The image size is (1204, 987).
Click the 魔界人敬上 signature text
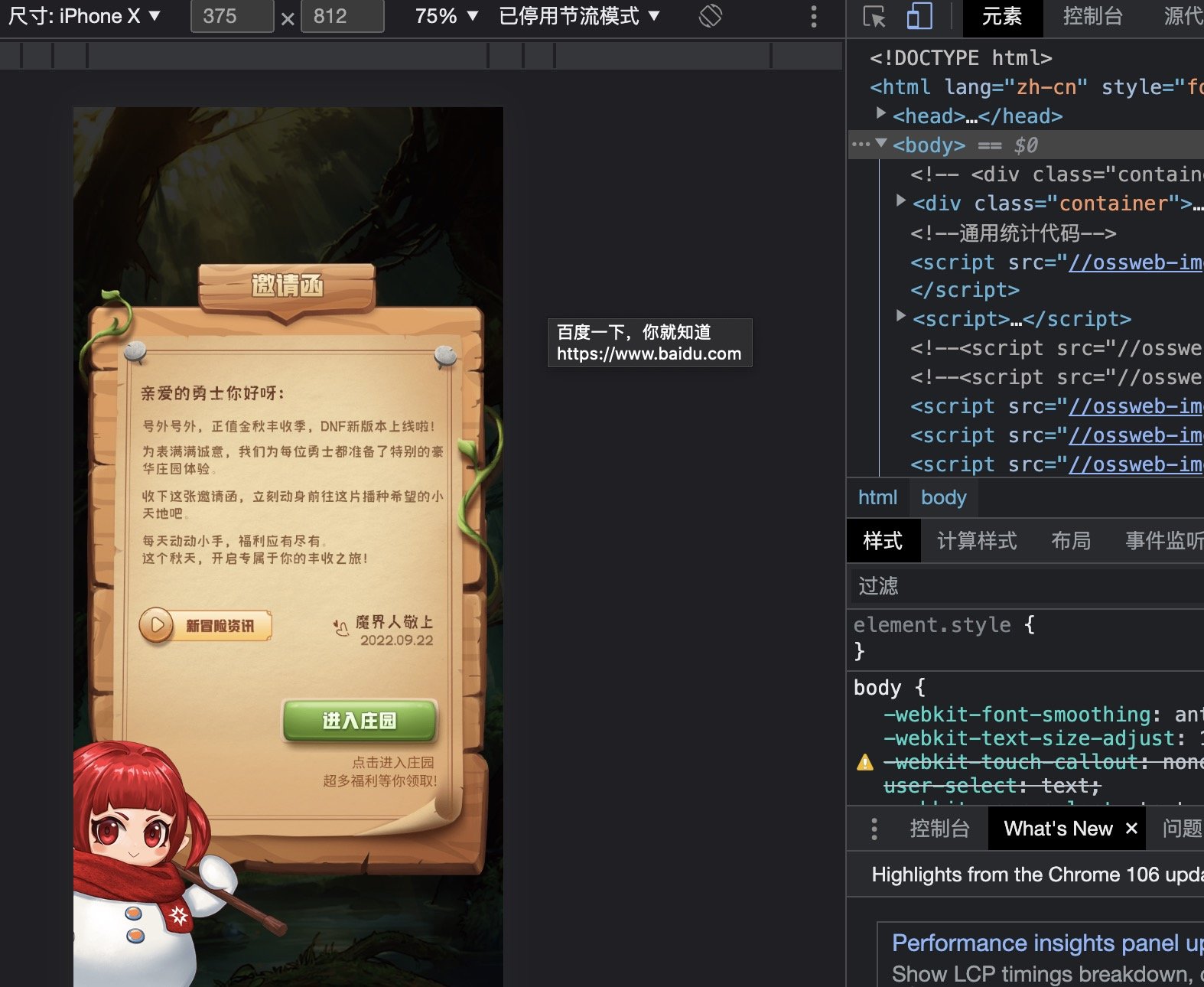tap(394, 622)
